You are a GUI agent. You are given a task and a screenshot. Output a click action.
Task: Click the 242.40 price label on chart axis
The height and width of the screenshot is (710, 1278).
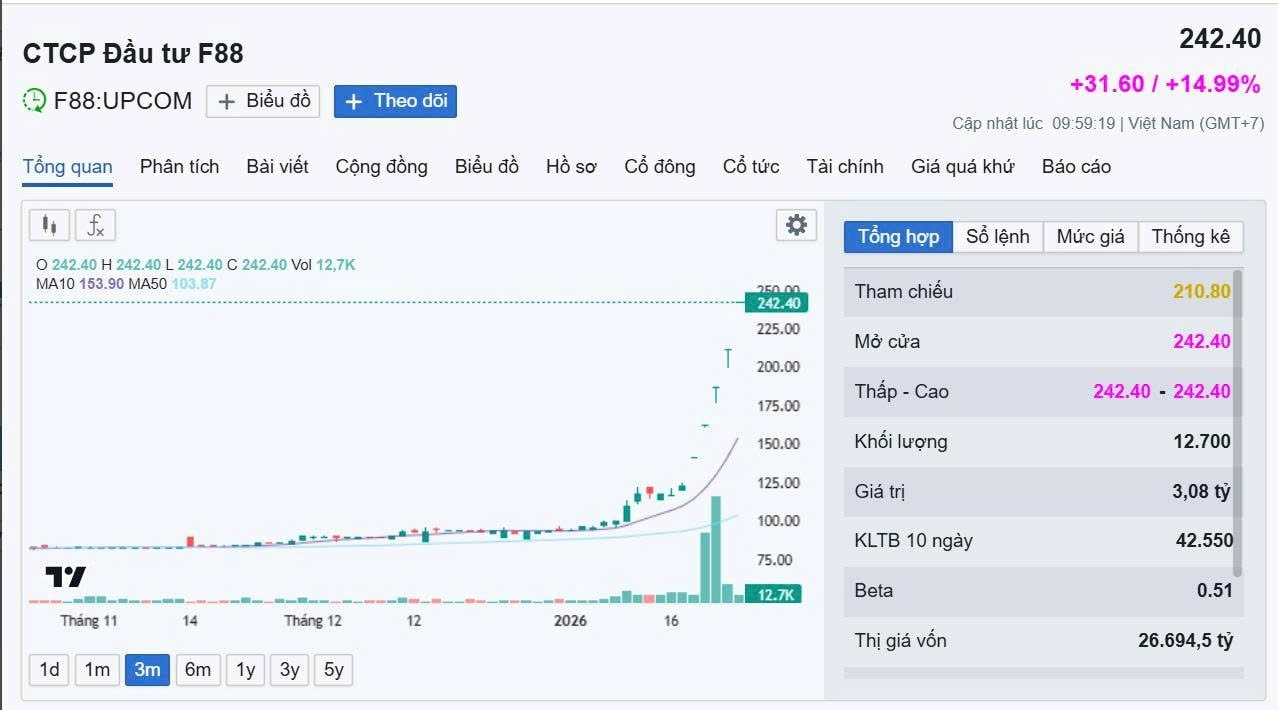click(777, 303)
